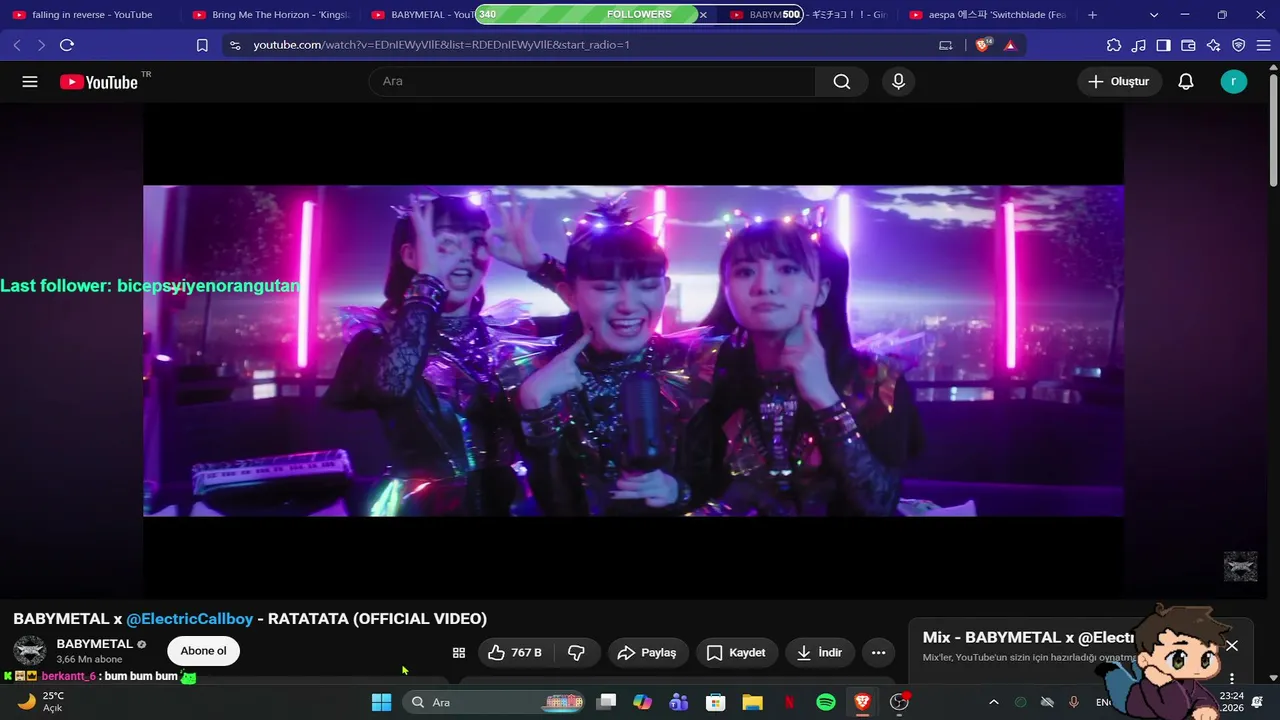
Task: Click the page vertical scrollbar
Action: point(1273,130)
